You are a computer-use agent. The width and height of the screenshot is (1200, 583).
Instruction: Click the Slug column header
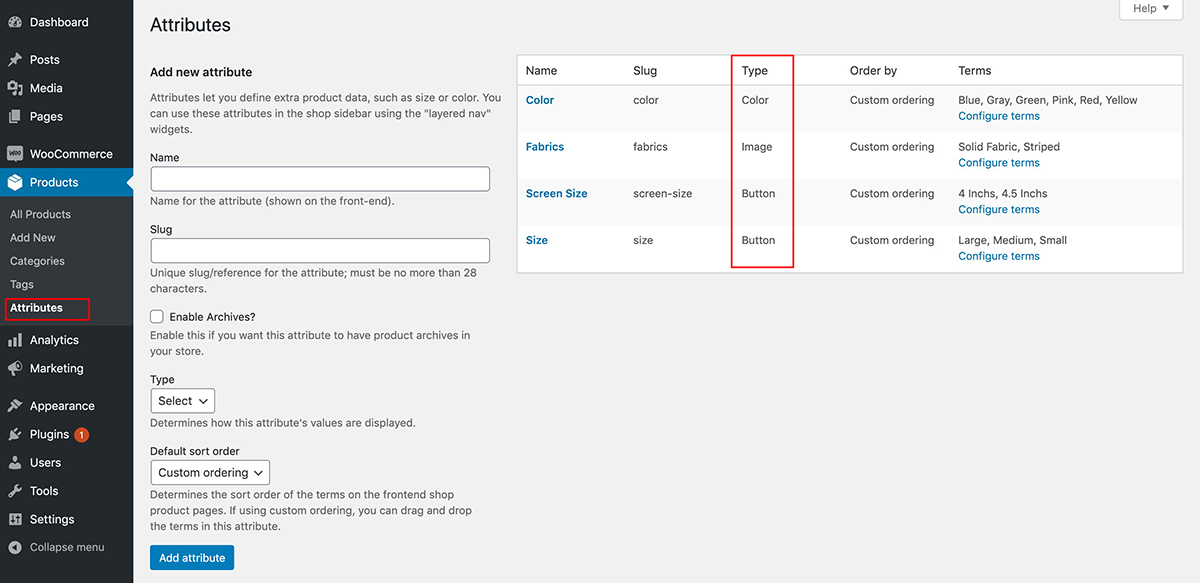[x=645, y=71]
